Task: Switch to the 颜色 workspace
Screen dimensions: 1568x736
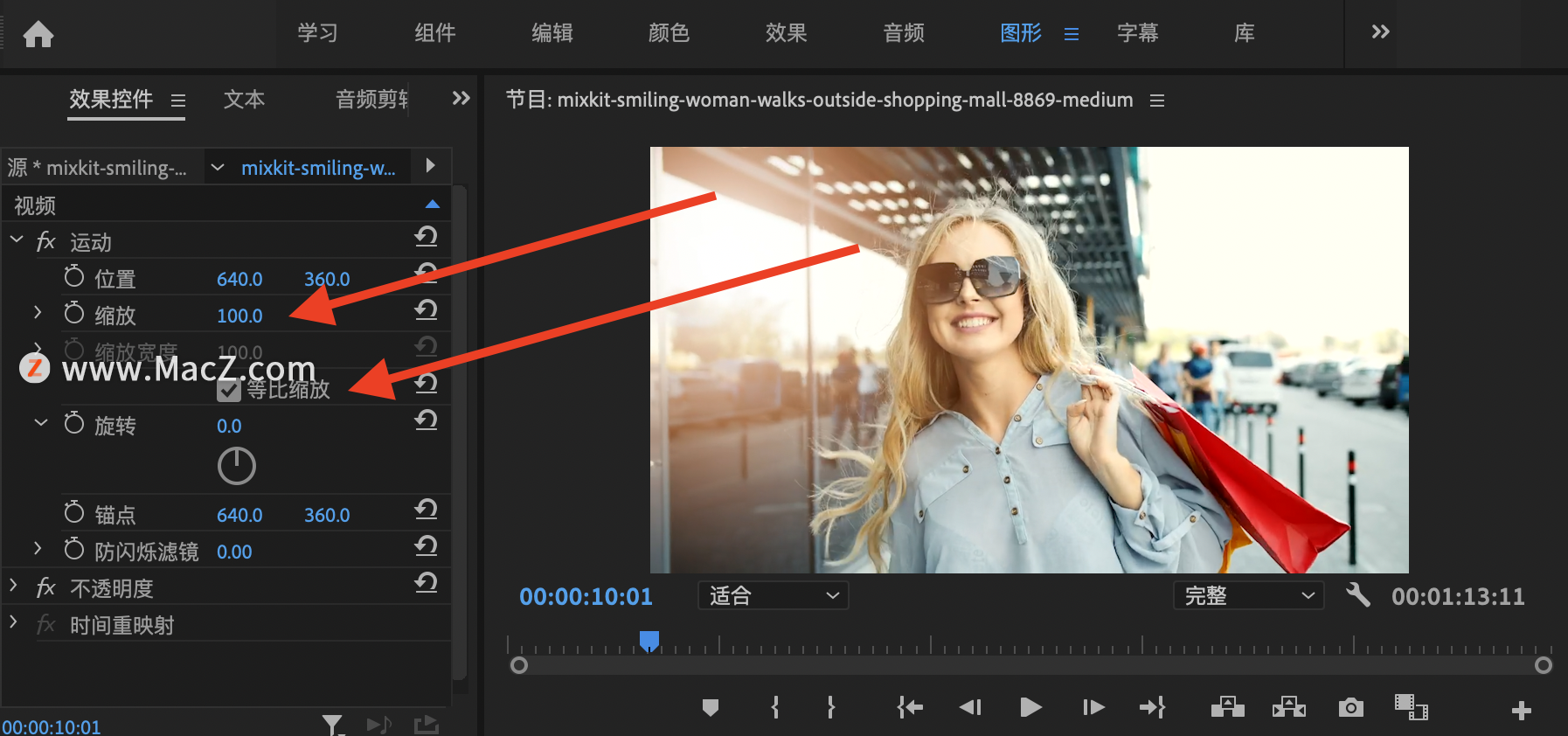Action: pyautogui.click(x=670, y=33)
